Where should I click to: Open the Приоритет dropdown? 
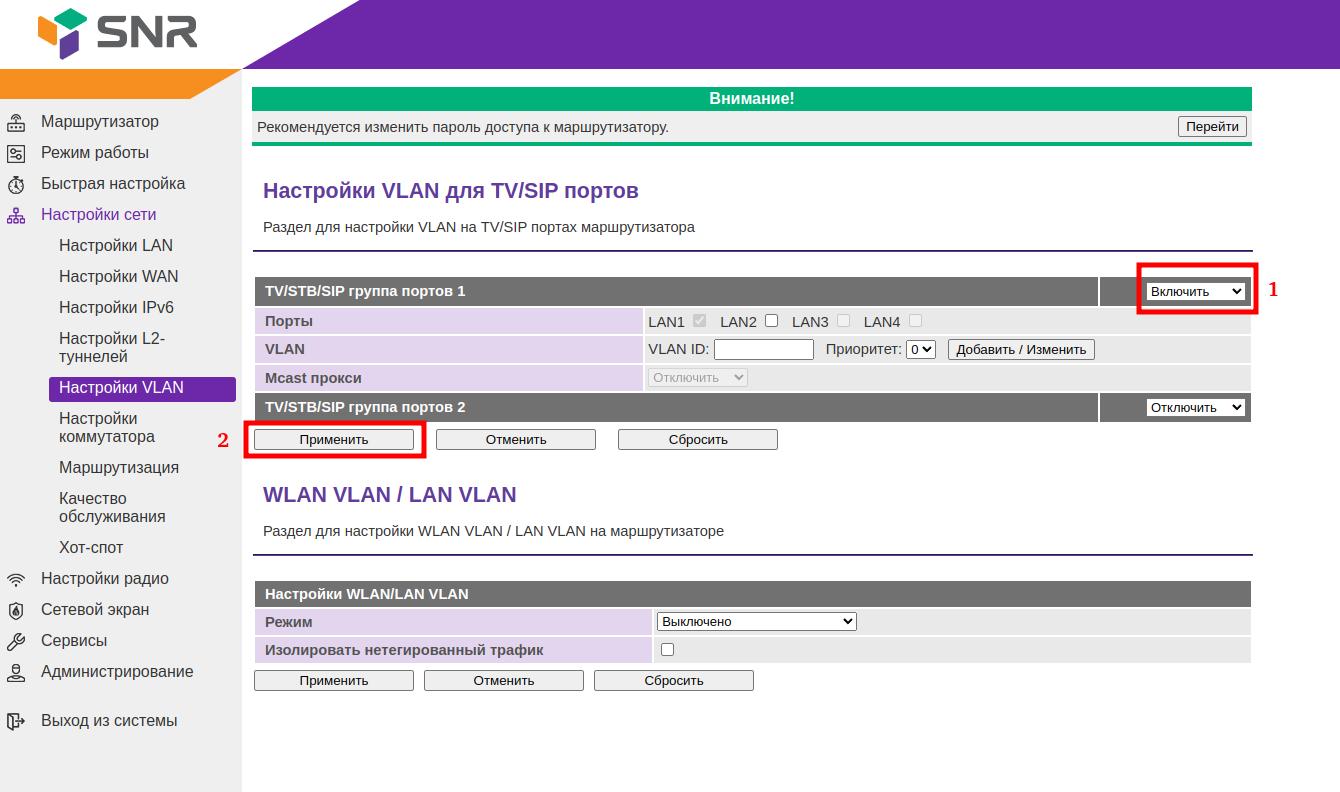920,349
